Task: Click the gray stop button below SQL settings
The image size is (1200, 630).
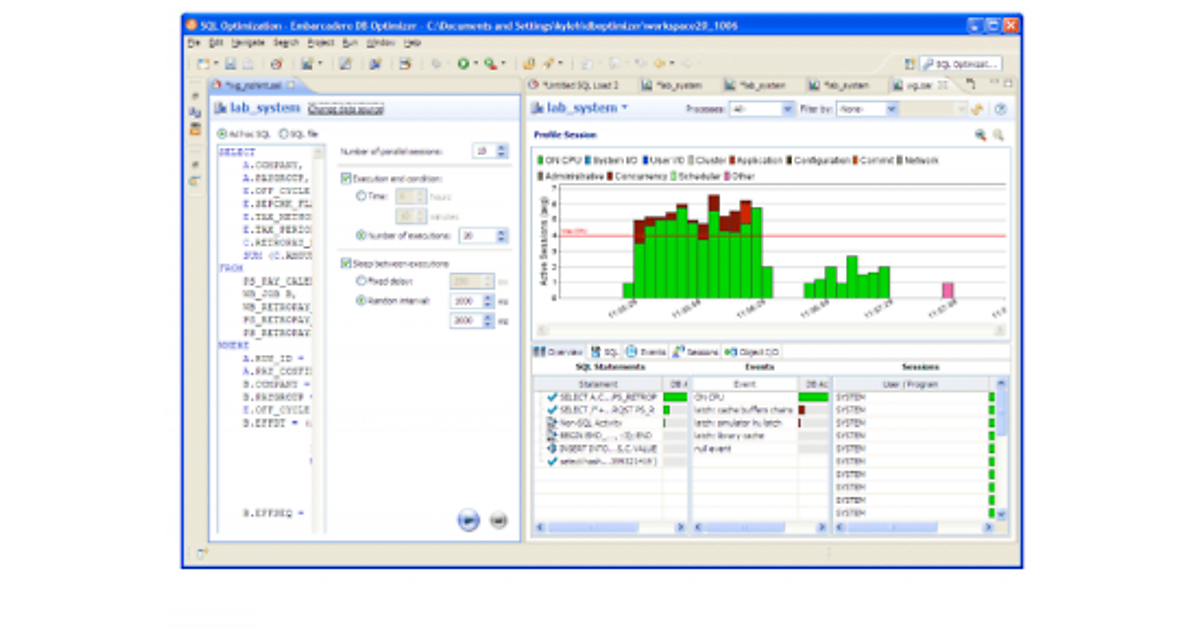Action: coord(497,520)
